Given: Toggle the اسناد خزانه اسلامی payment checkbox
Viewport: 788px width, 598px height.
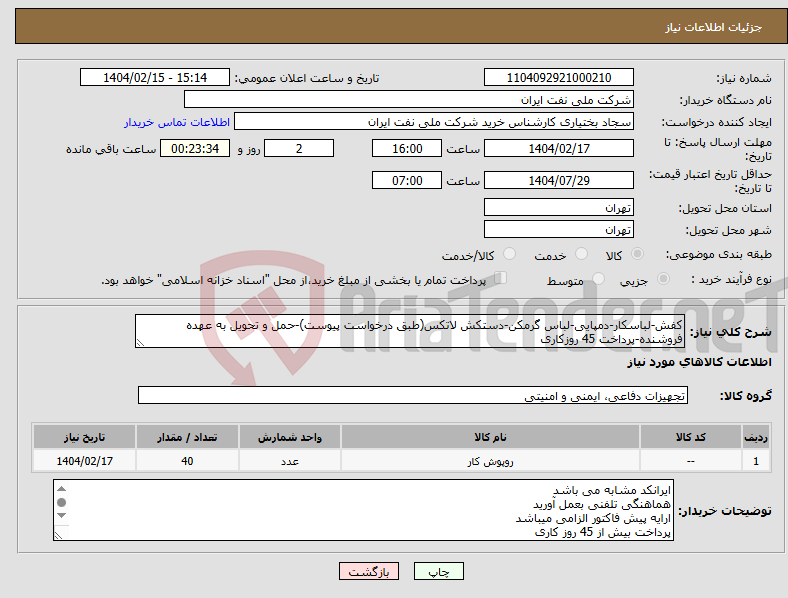Looking at the screenshot, I should 501,277.
